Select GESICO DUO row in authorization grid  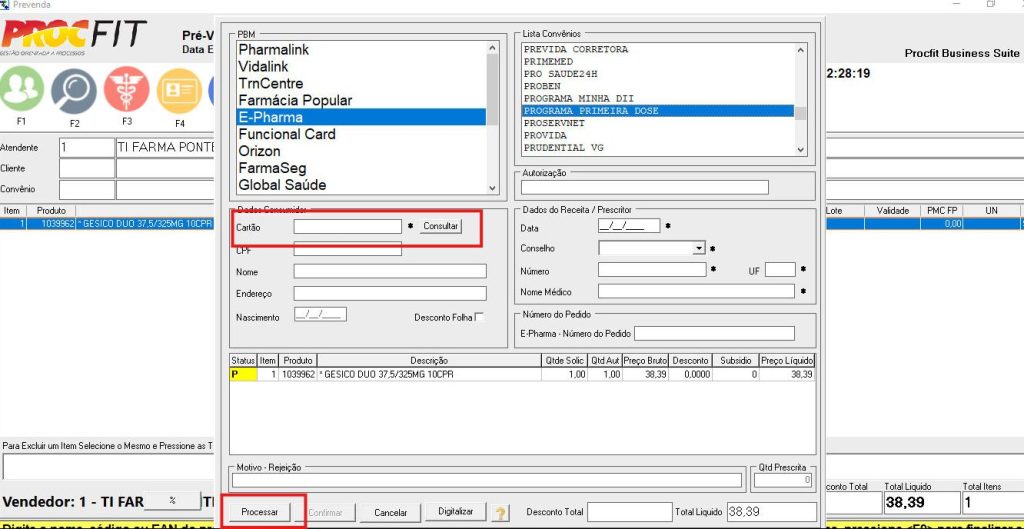pos(522,374)
